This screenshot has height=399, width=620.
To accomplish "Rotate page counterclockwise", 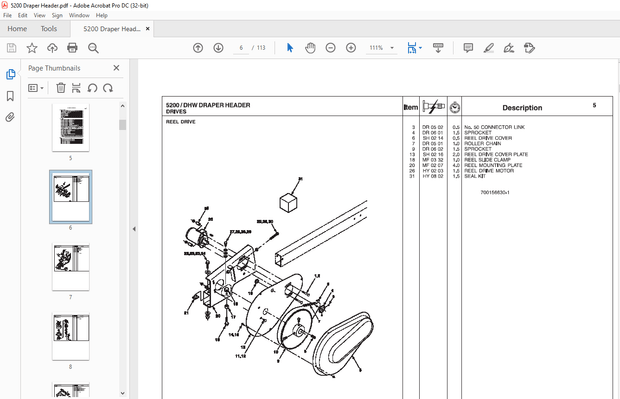I will click(x=92, y=88).
